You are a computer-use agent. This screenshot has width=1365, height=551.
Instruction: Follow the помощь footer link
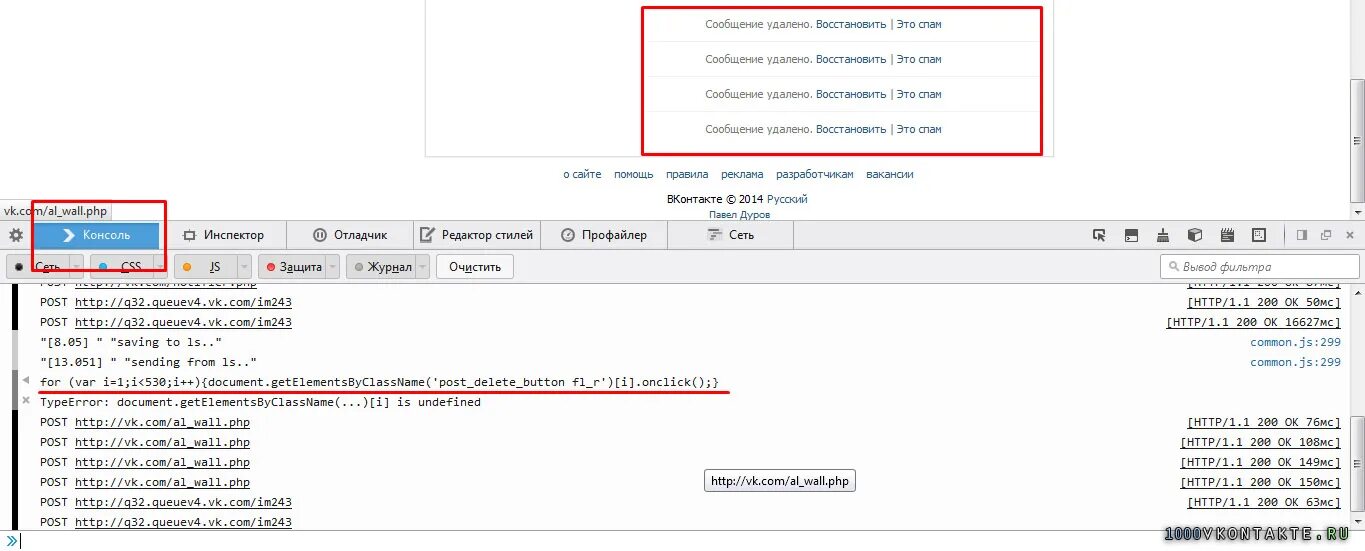633,174
